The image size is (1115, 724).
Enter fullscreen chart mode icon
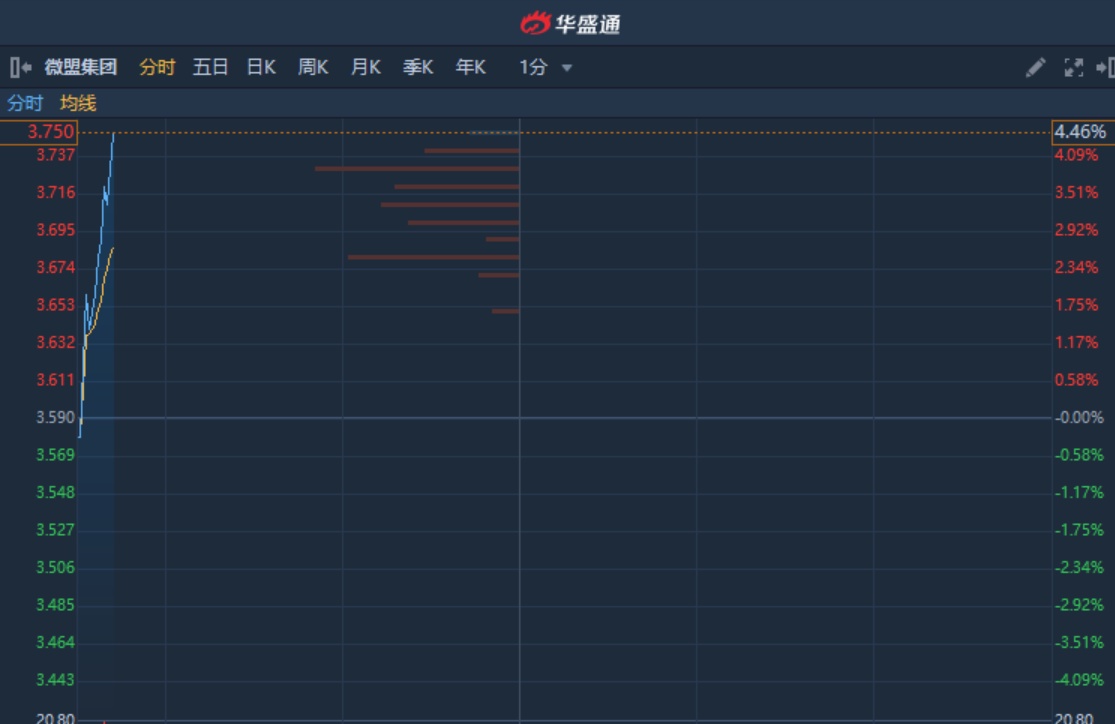(x=1073, y=68)
